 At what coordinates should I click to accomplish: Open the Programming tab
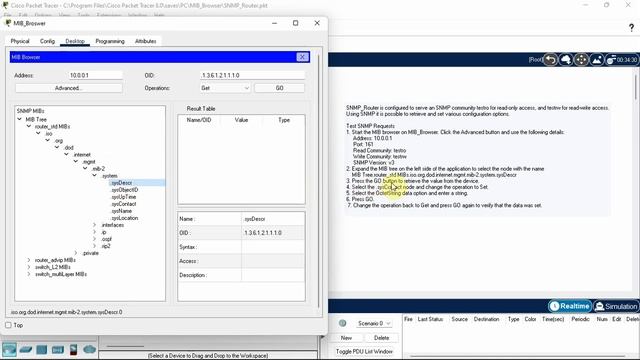point(110,41)
